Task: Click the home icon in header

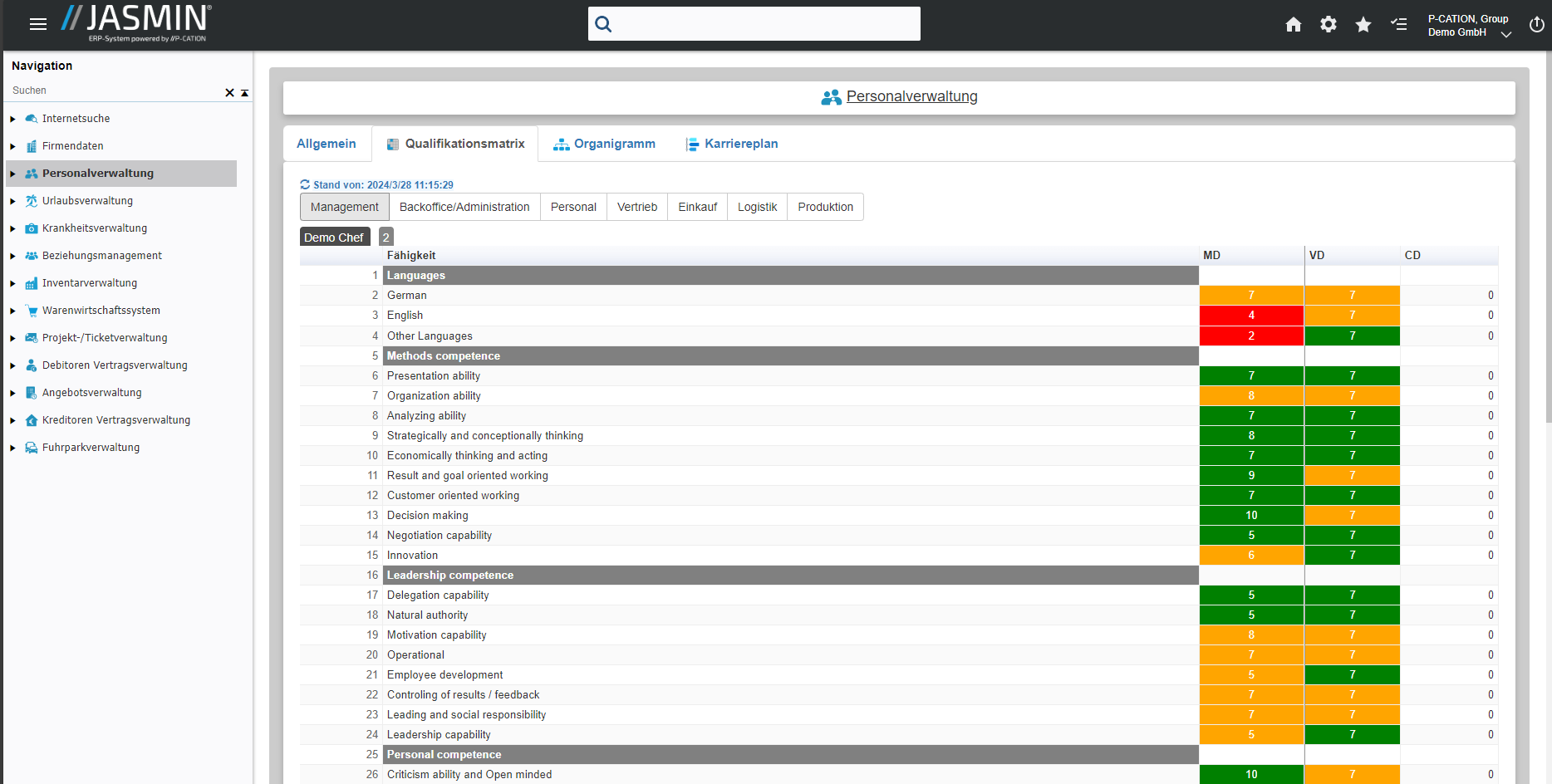Action: (x=1293, y=25)
